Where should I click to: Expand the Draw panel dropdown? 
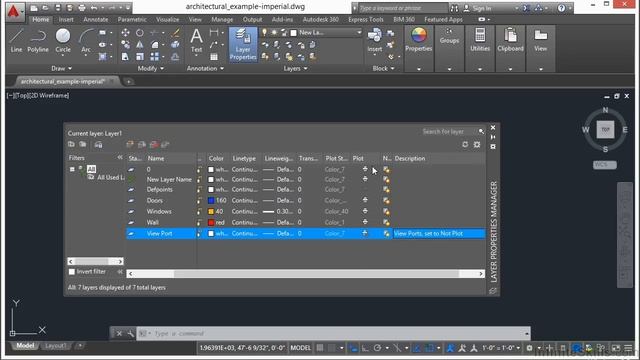coord(62,68)
